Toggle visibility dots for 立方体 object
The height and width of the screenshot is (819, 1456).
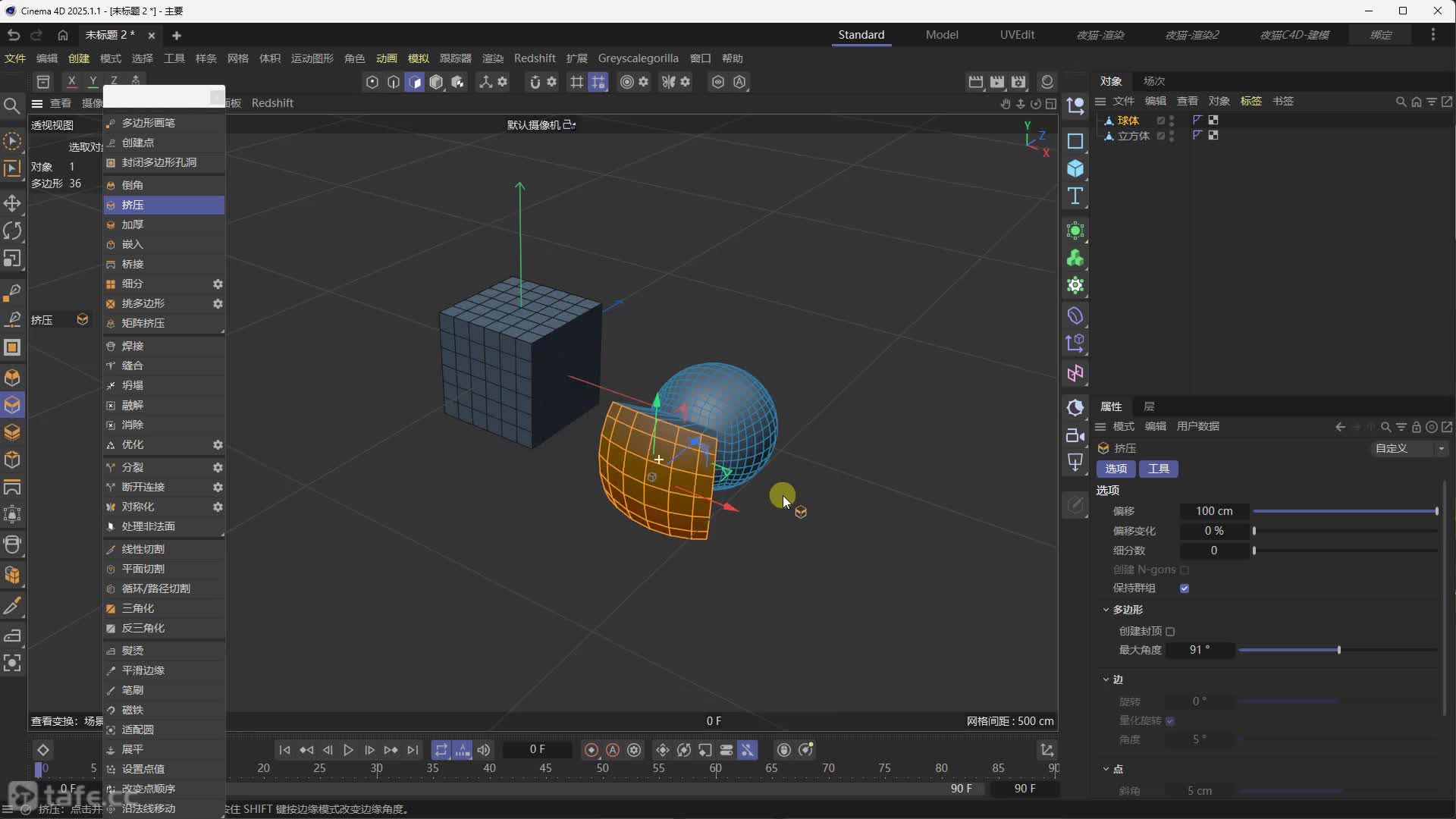[1172, 136]
